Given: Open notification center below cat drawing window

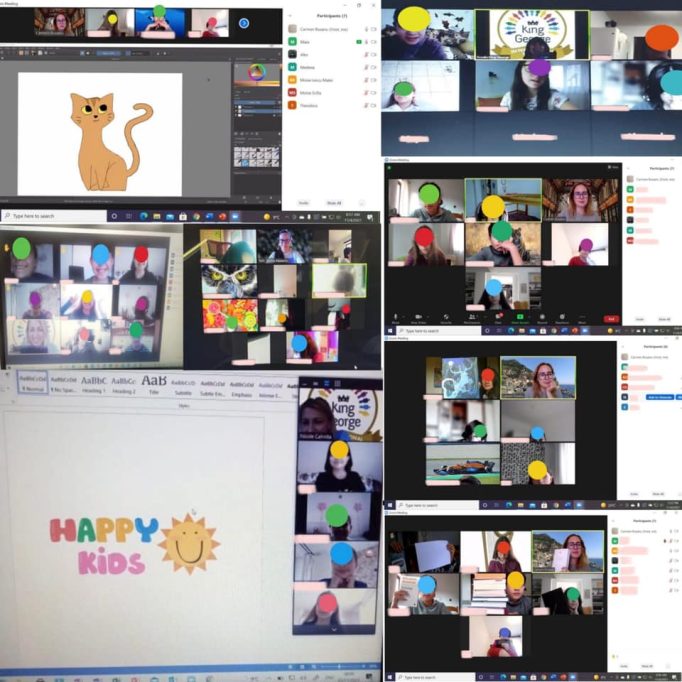Looking at the screenshot, I should 370,216.
